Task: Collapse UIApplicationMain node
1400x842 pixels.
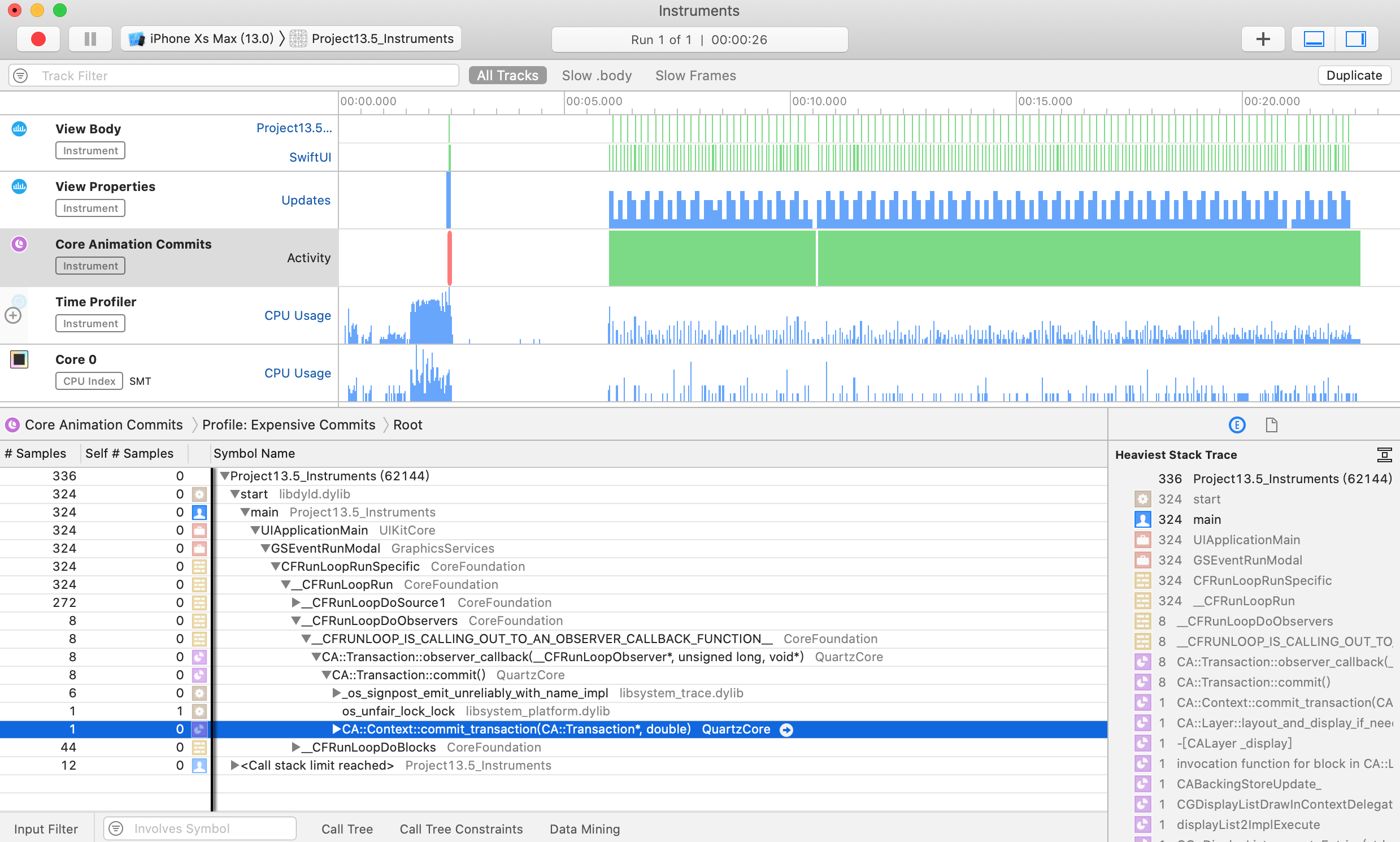Action: (255, 531)
